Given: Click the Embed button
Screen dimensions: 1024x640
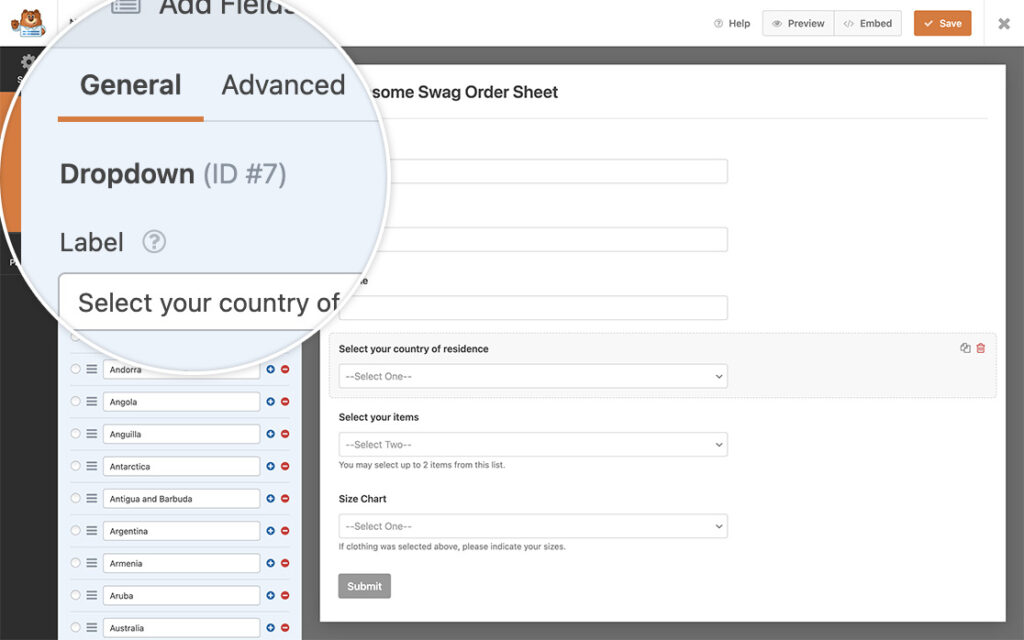Looking at the screenshot, I should [x=867, y=23].
